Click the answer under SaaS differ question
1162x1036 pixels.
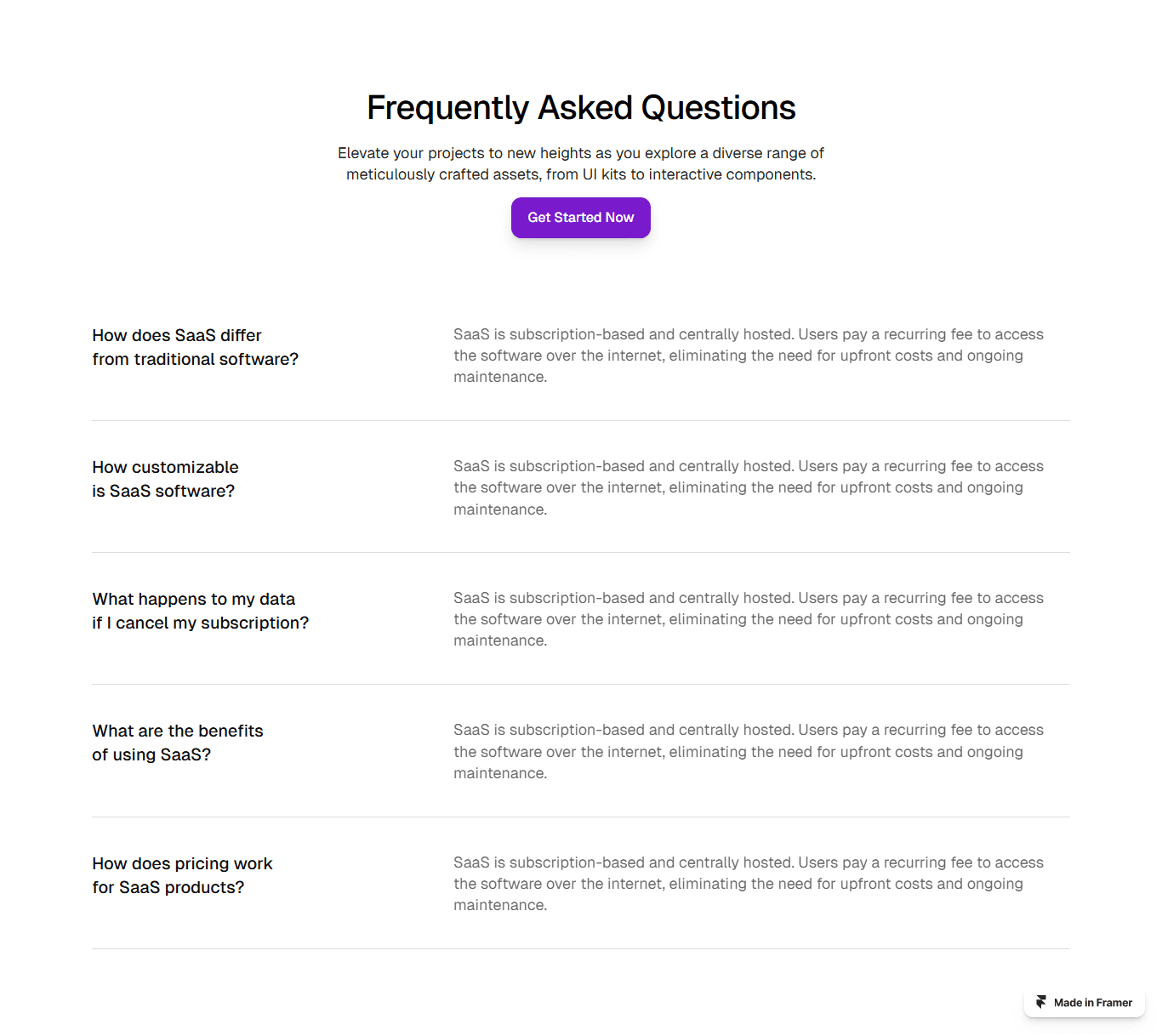pyautogui.click(x=749, y=356)
